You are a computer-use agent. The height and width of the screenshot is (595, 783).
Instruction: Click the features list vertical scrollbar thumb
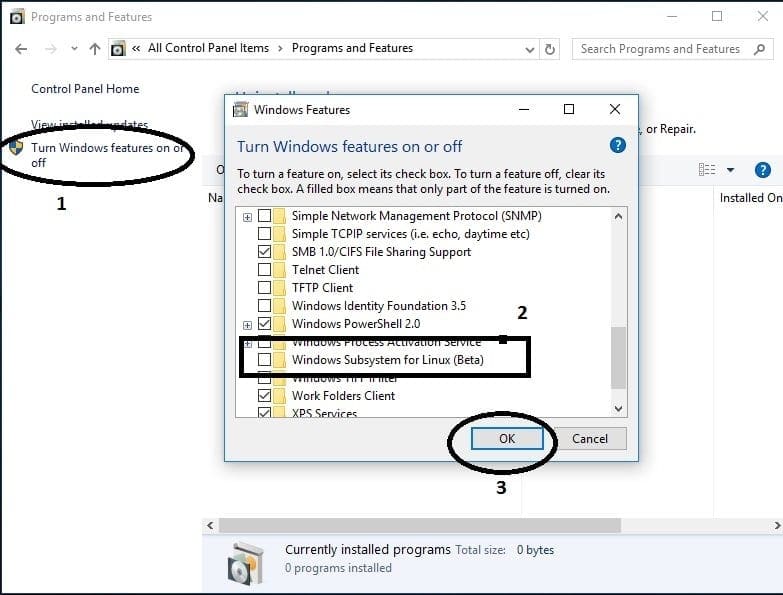tap(618, 357)
